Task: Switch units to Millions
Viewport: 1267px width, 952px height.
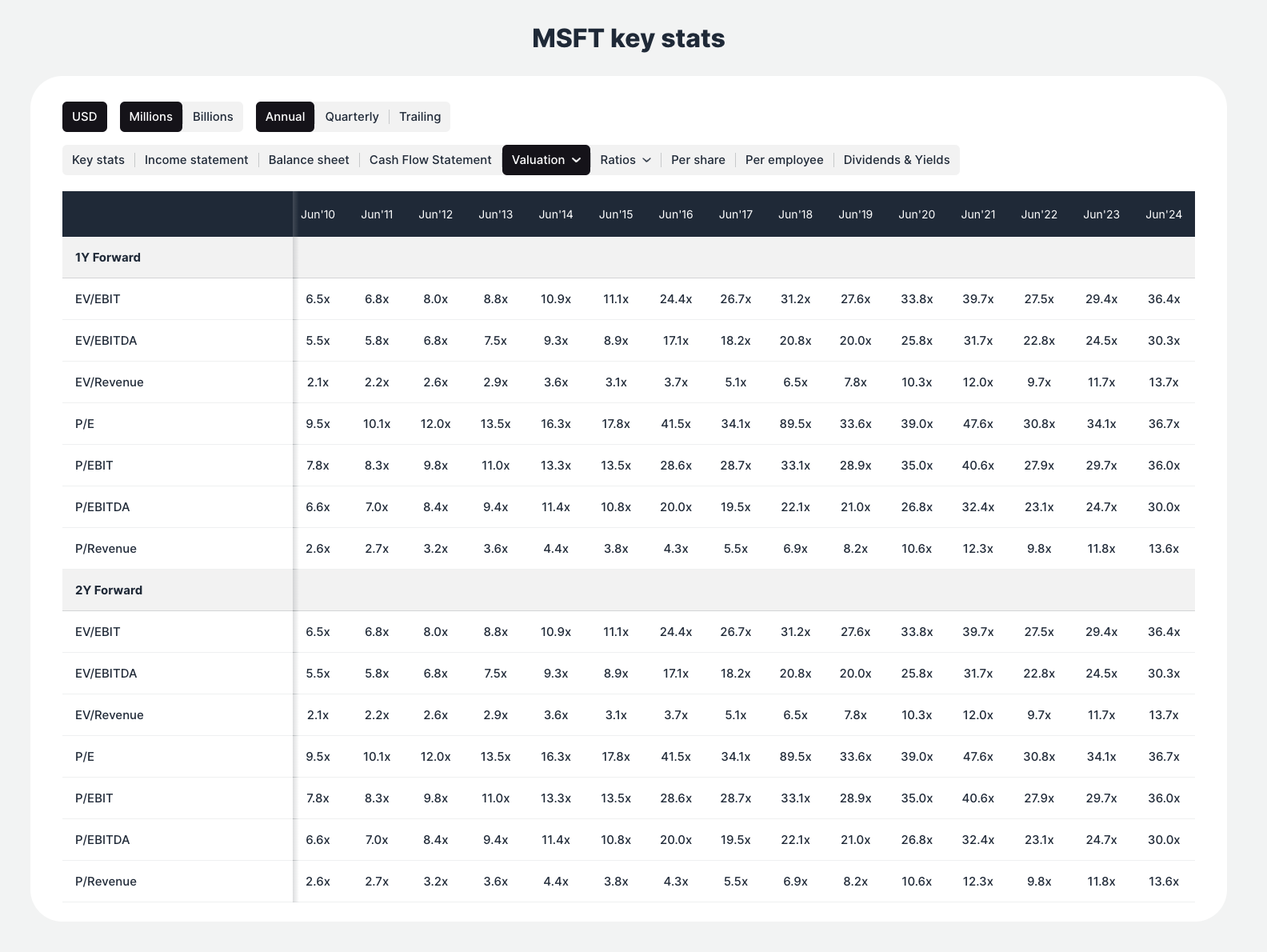Action: pos(150,117)
